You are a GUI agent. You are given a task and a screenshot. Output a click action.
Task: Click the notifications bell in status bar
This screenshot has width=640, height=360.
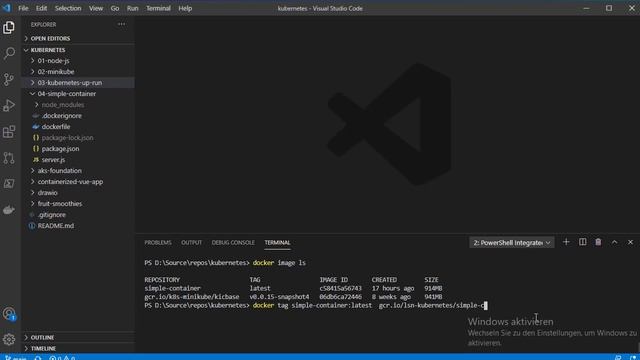point(633,358)
